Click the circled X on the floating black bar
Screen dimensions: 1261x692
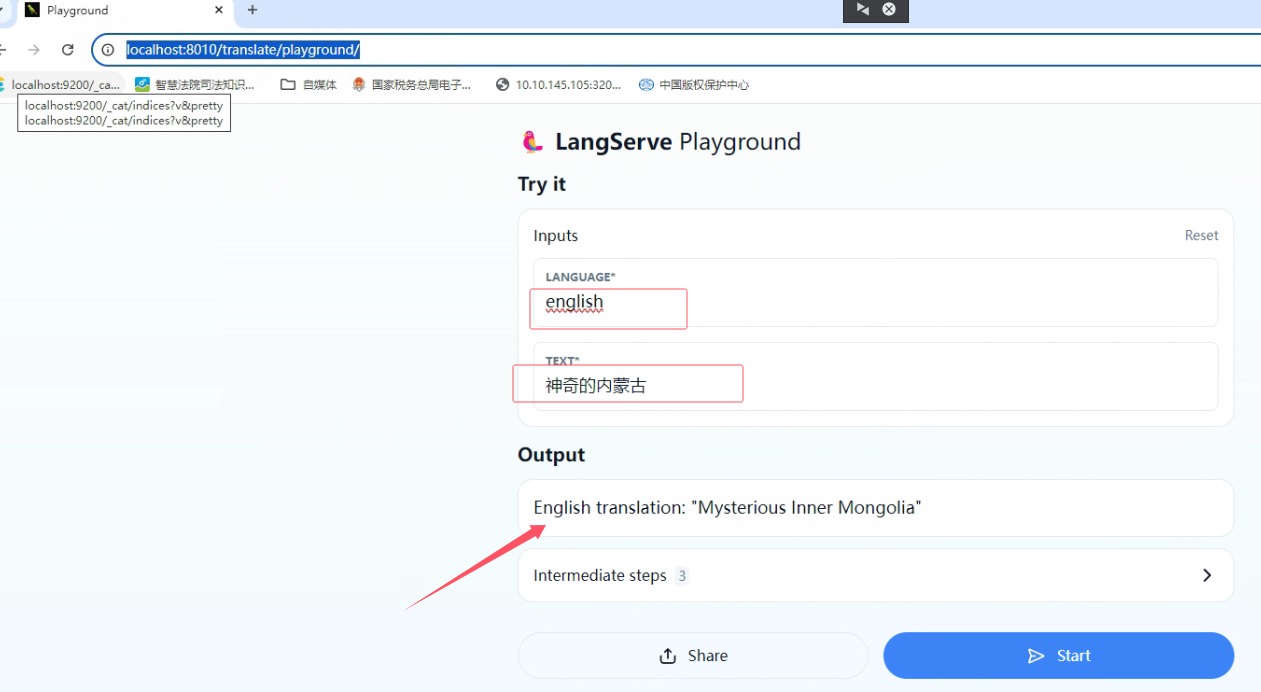[x=889, y=10]
